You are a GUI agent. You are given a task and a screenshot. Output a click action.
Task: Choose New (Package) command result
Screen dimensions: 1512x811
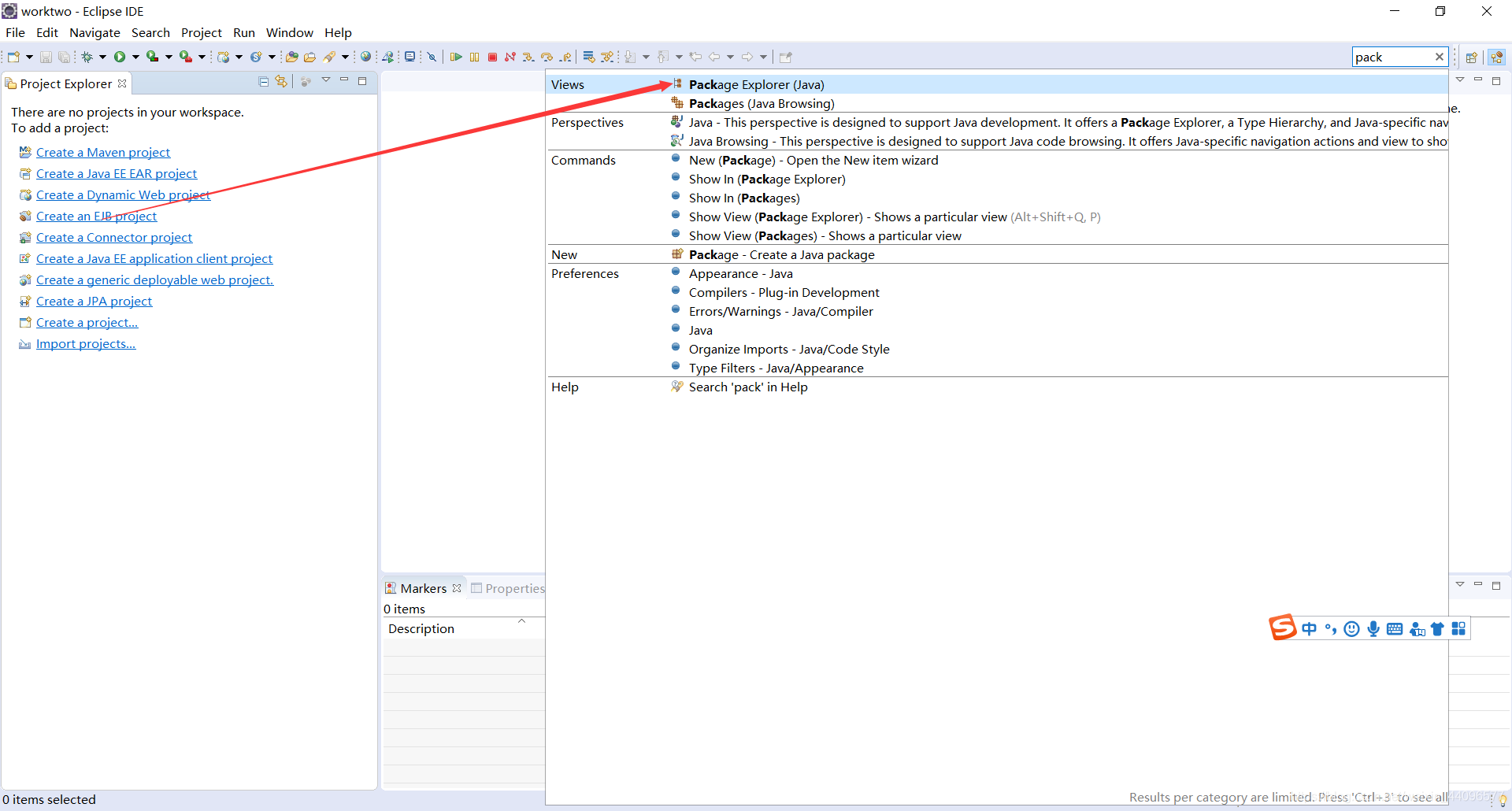click(997, 160)
